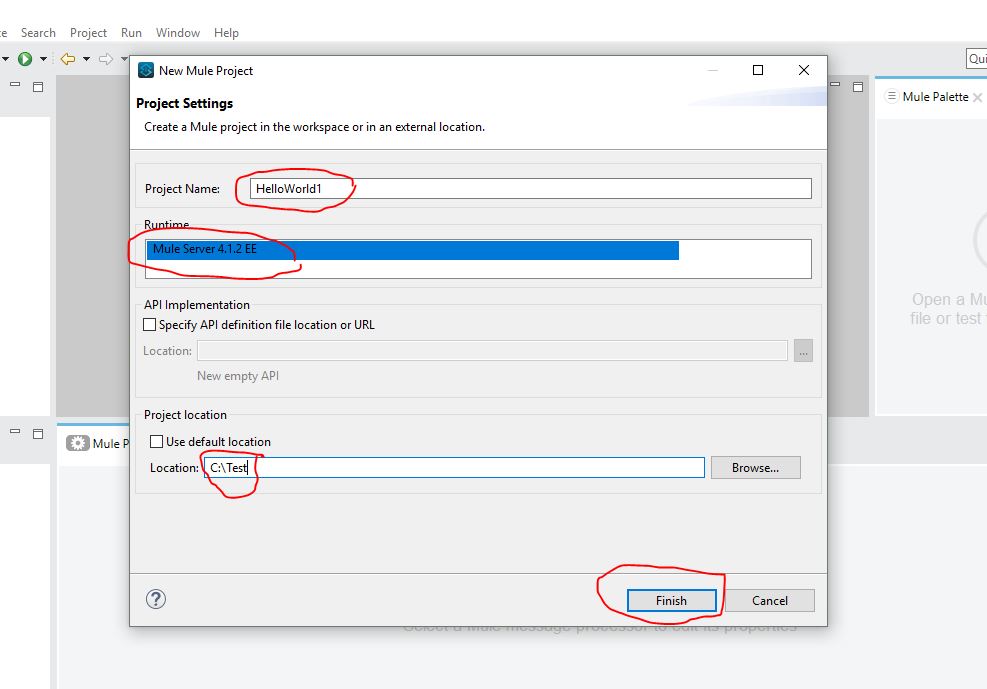This screenshot has height=689, width=987.
Task: Click the Project Name input field
Action: (x=531, y=189)
